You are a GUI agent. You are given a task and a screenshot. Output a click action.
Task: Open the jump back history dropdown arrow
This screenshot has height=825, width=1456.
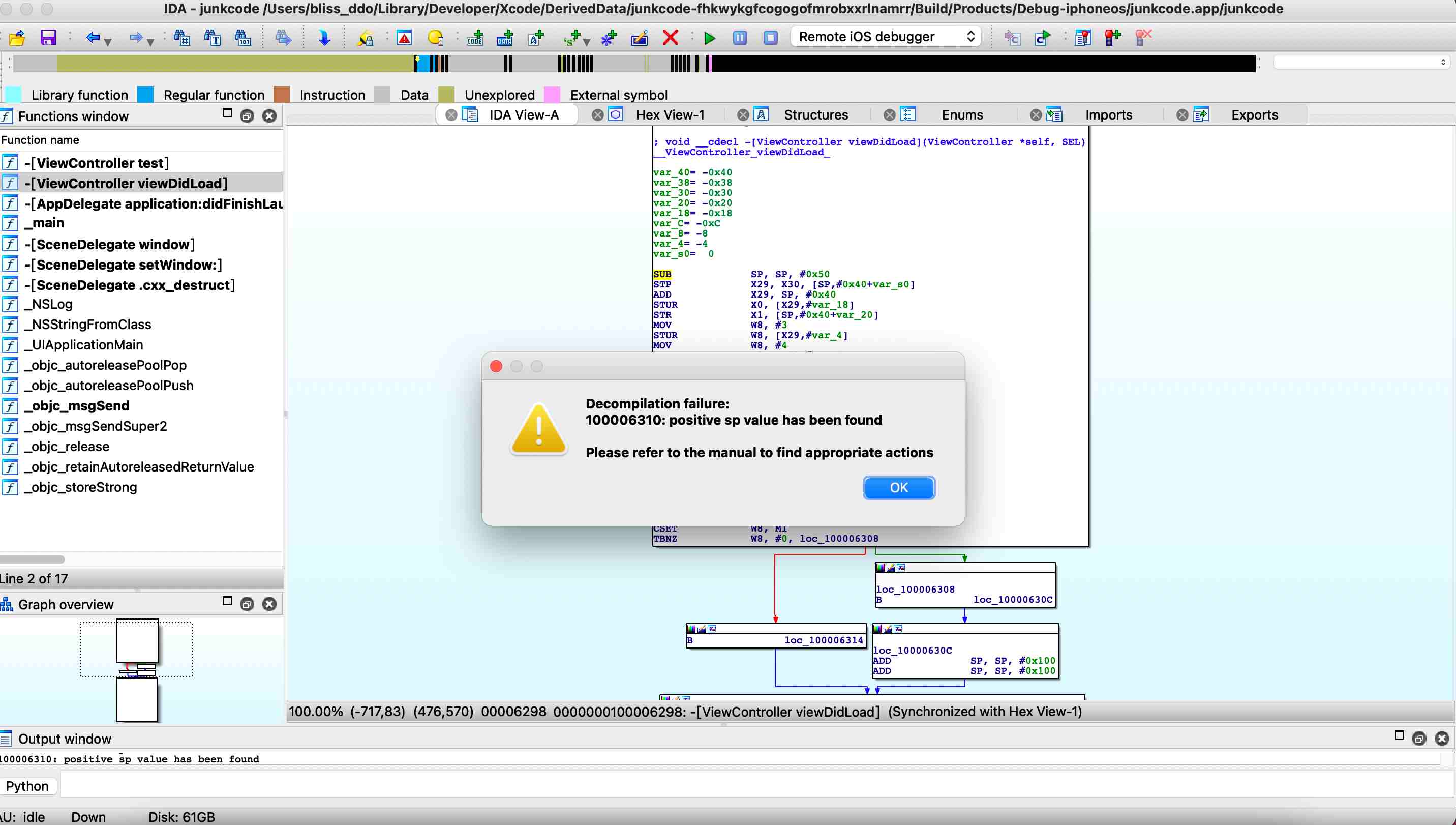tap(108, 41)
